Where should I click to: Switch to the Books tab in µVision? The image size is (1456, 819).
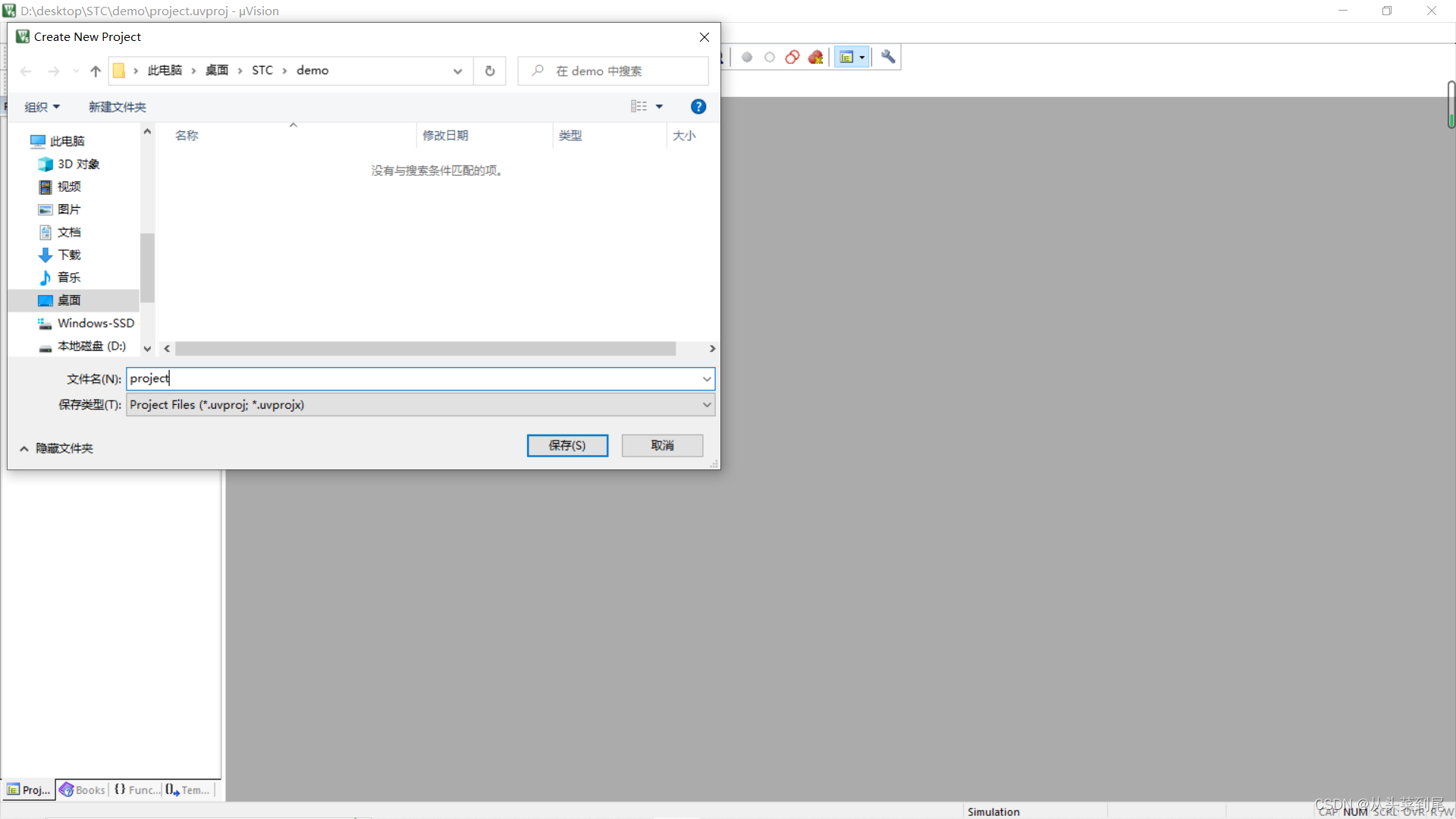(82, 790)
